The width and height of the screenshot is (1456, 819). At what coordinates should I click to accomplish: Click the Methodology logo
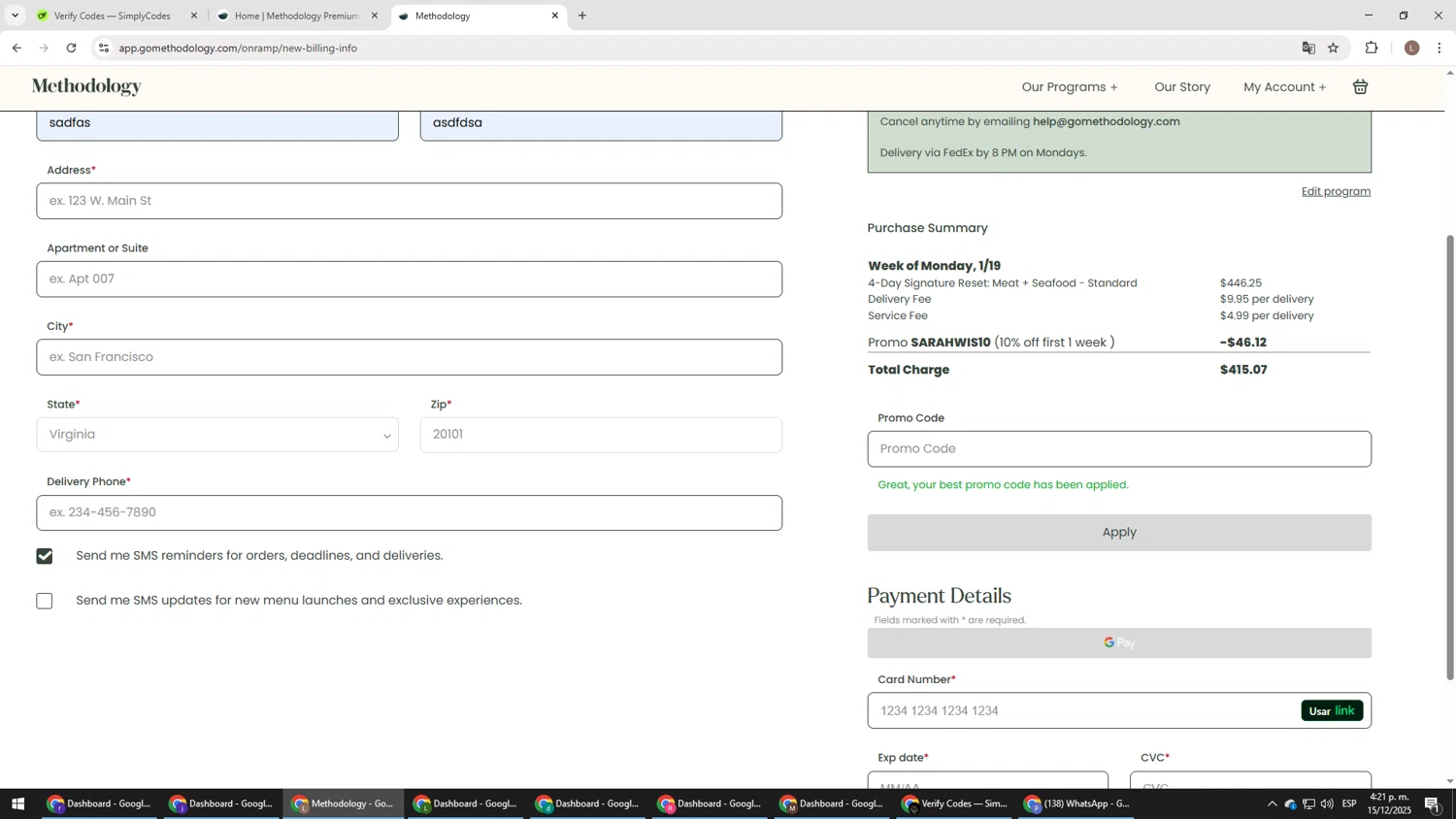(x=86, y=87)
